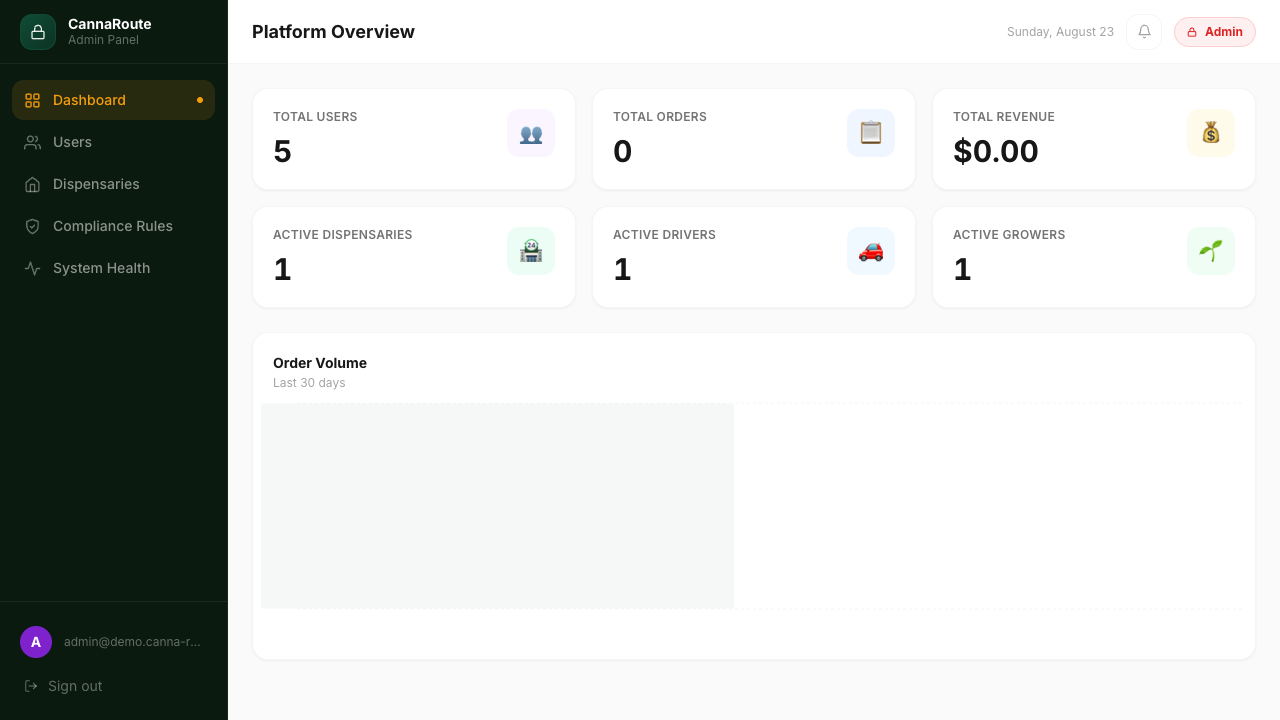The image size is (1280, 720).
Task: Open the Dashboard sidebar item
Action: coord(113,100)
